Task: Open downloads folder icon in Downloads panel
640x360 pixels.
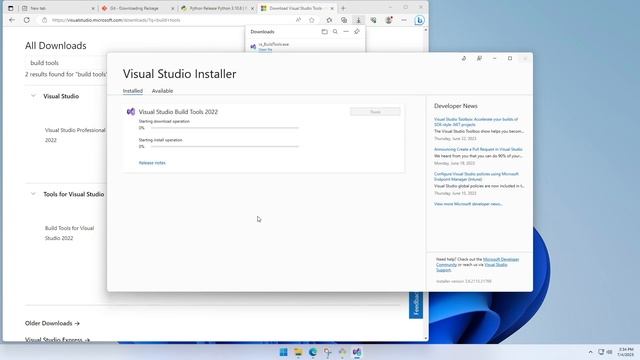Action: point(324,31)
